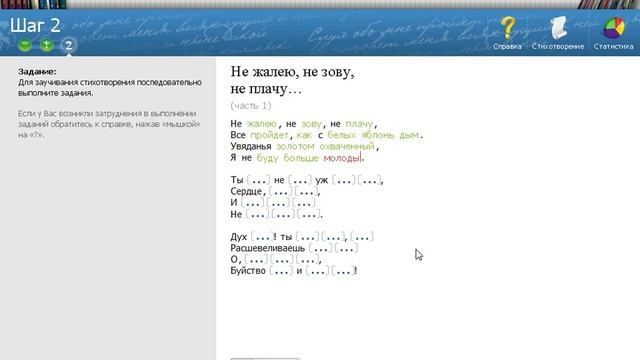Open the Статистика pie chart icon

[614, 28]
